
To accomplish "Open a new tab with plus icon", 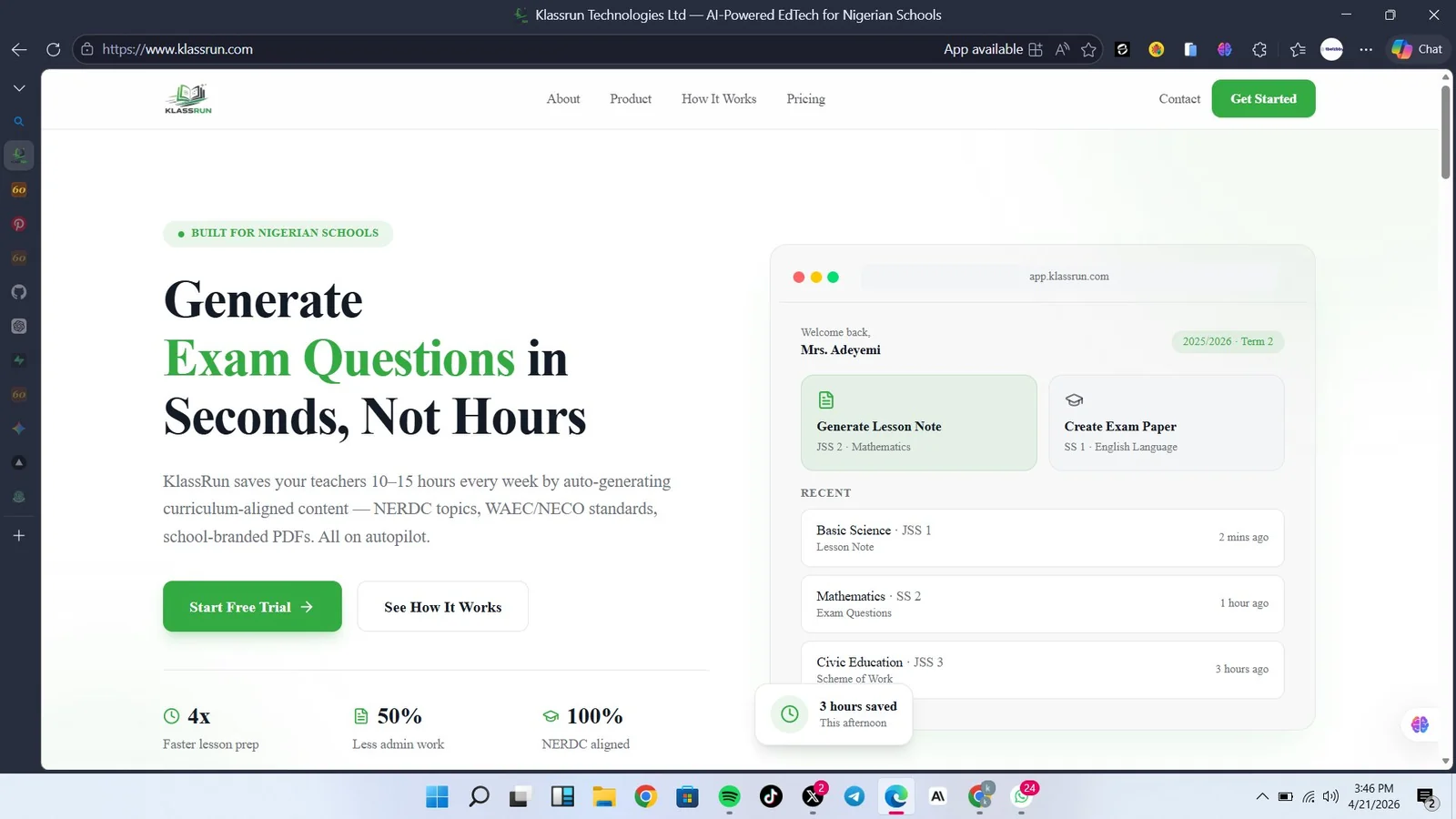I will [x=18, y=536].
